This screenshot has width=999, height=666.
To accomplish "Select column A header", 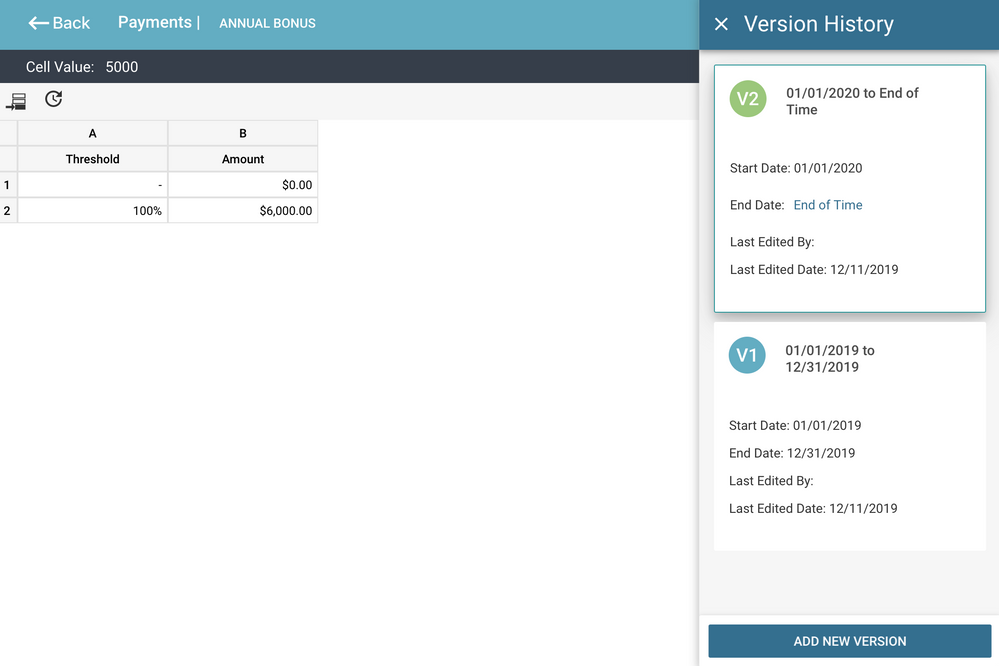I will tap(92, 132).
